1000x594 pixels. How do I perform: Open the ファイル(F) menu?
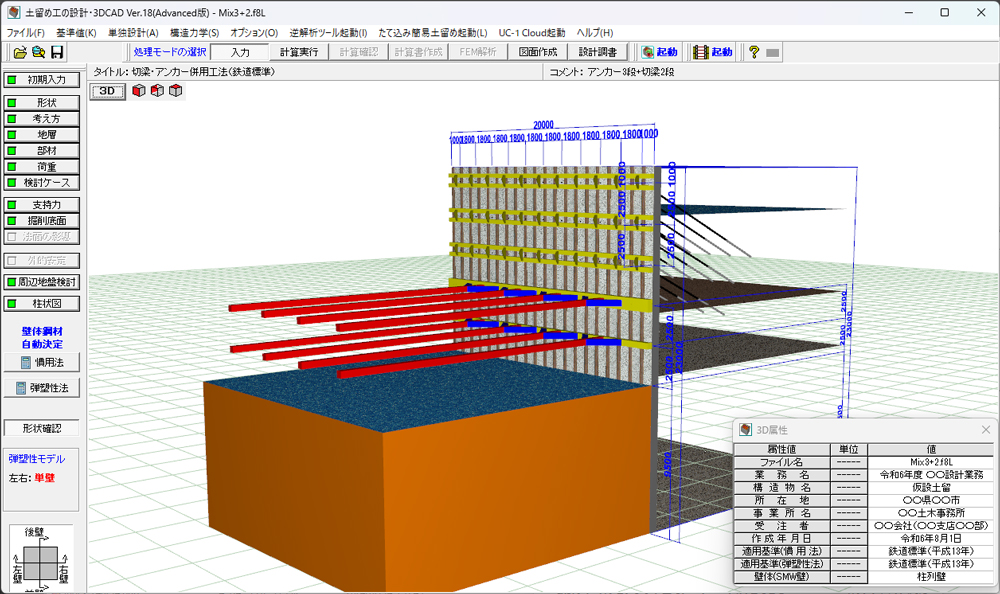coord(27,33)
